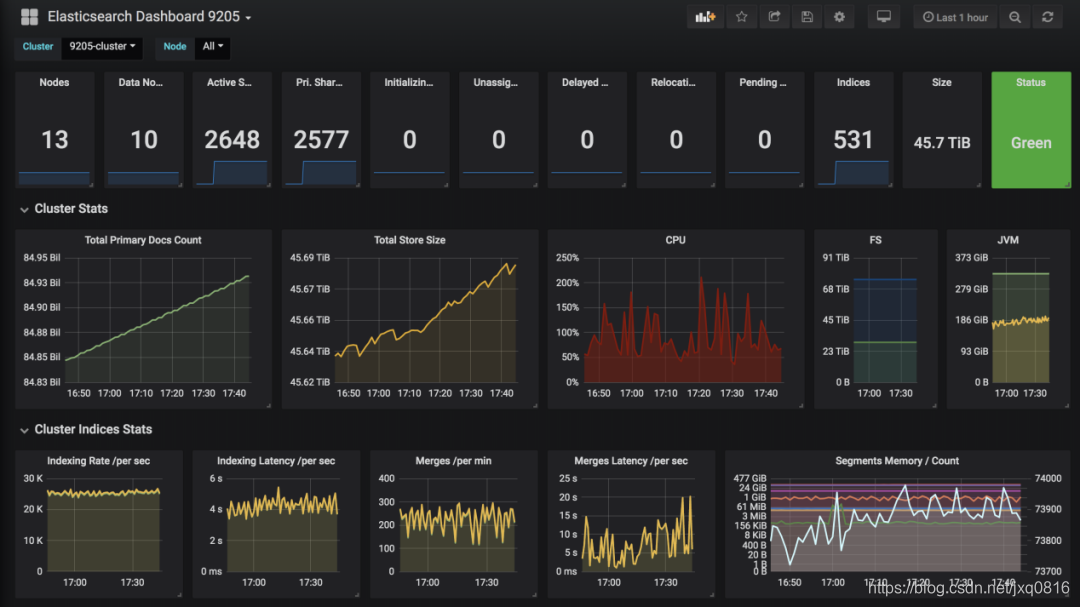Open Total Primary Docs Count panel menu

point(143,240)
